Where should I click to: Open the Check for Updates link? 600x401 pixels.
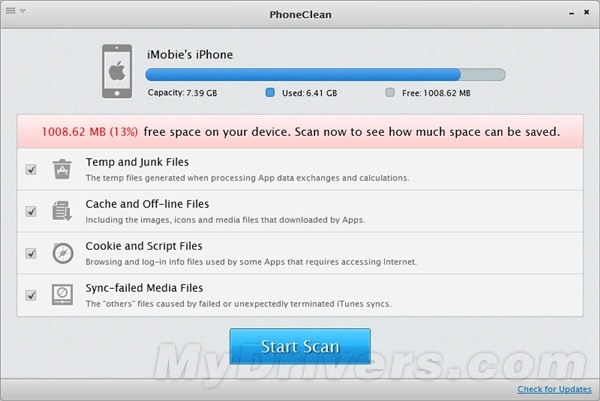[x=554, y=389]
